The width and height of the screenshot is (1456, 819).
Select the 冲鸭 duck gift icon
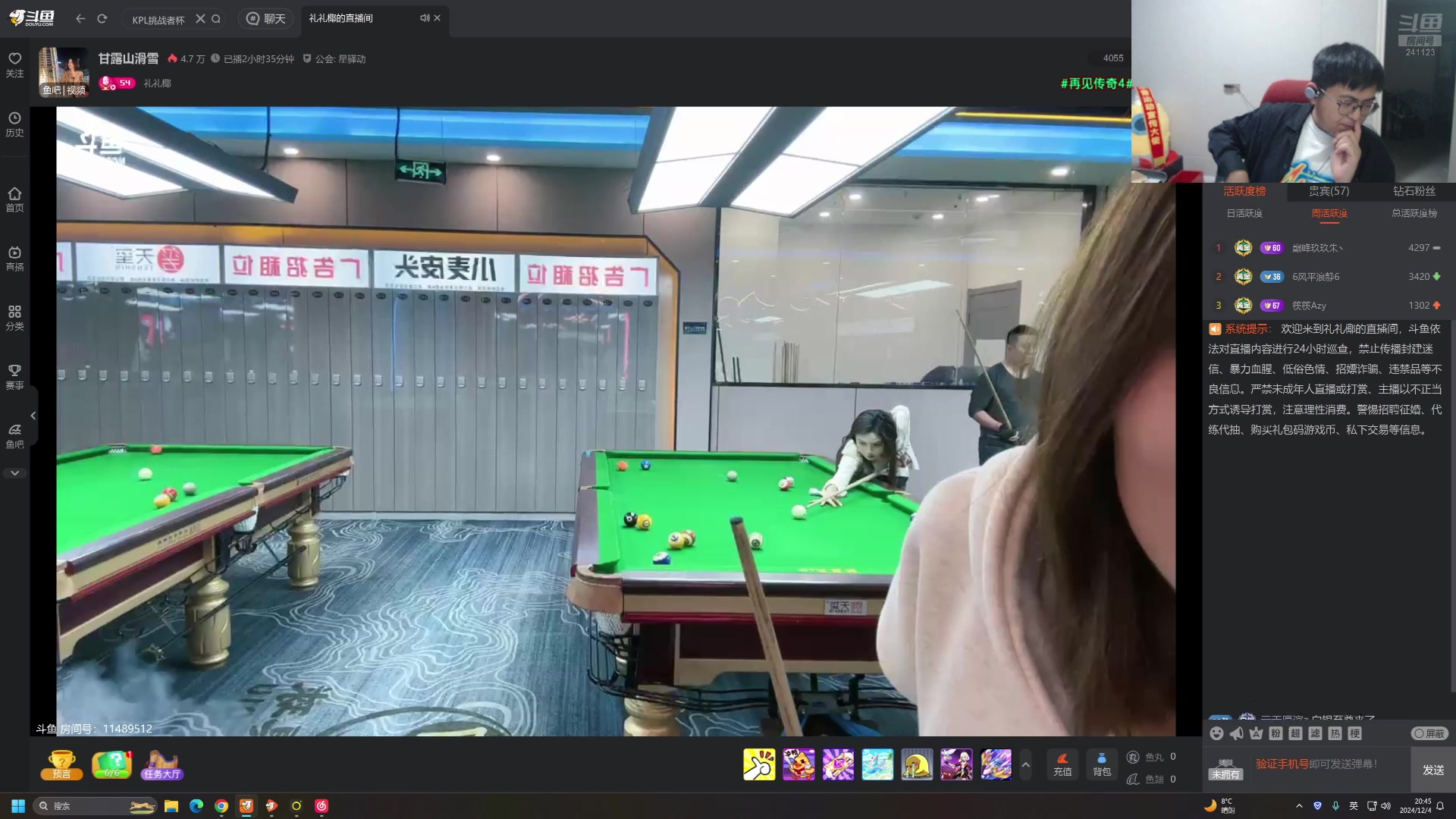(x=799, y=764)
